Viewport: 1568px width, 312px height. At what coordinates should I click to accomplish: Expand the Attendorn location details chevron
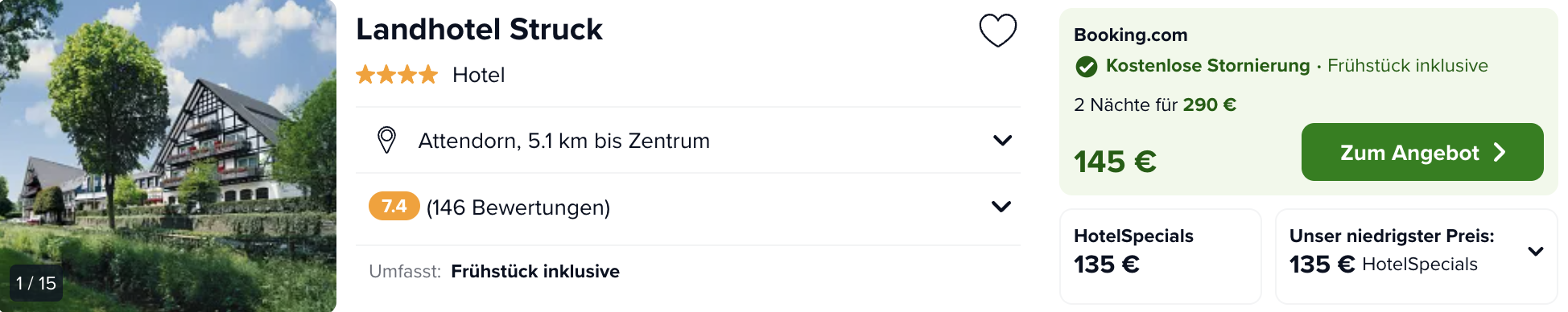(x=1002, y=140)
